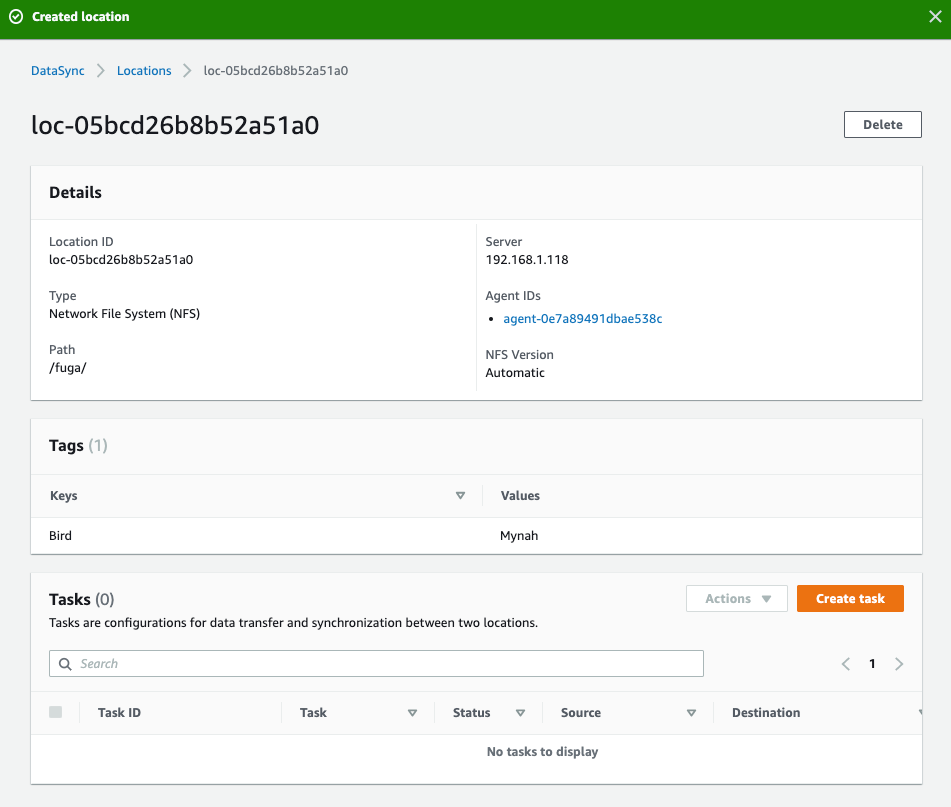Viewport: 951px width, 807px height.
Task: Click the Create task button
Action: point(850,598)
